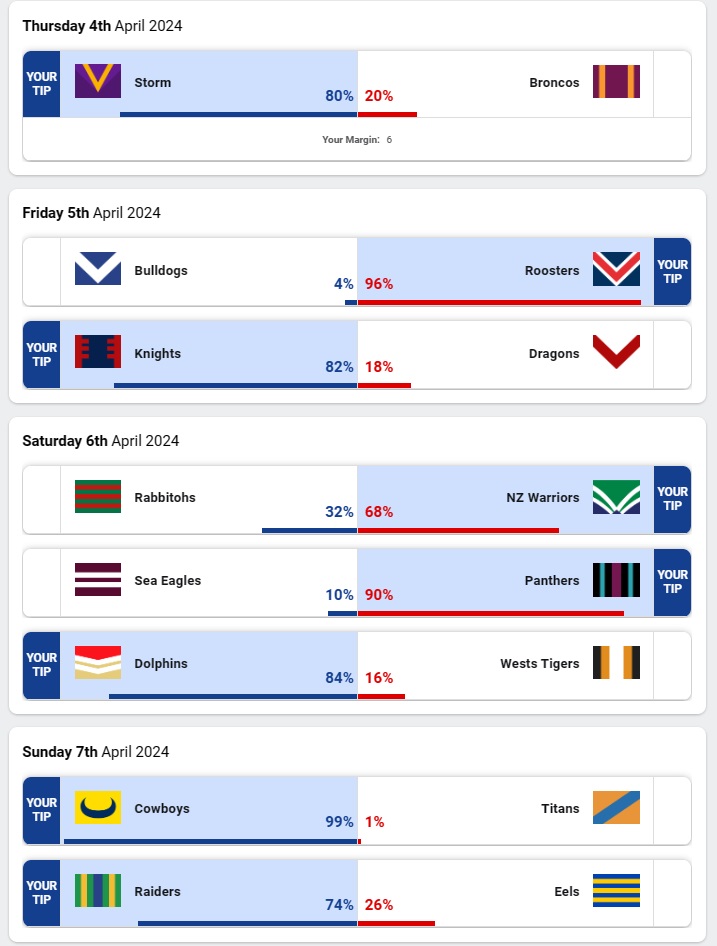717x946 pixels.
Task: Click the Your Tip badge beside Roosters
Action: click(672, 271)
